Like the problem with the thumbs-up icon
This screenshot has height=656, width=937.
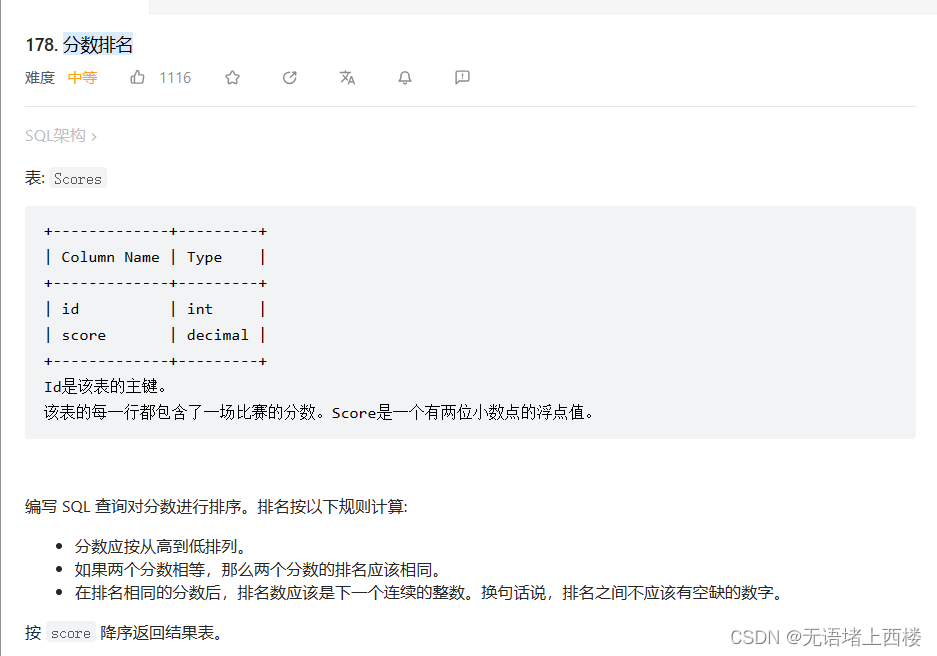[x=137, y=77]
